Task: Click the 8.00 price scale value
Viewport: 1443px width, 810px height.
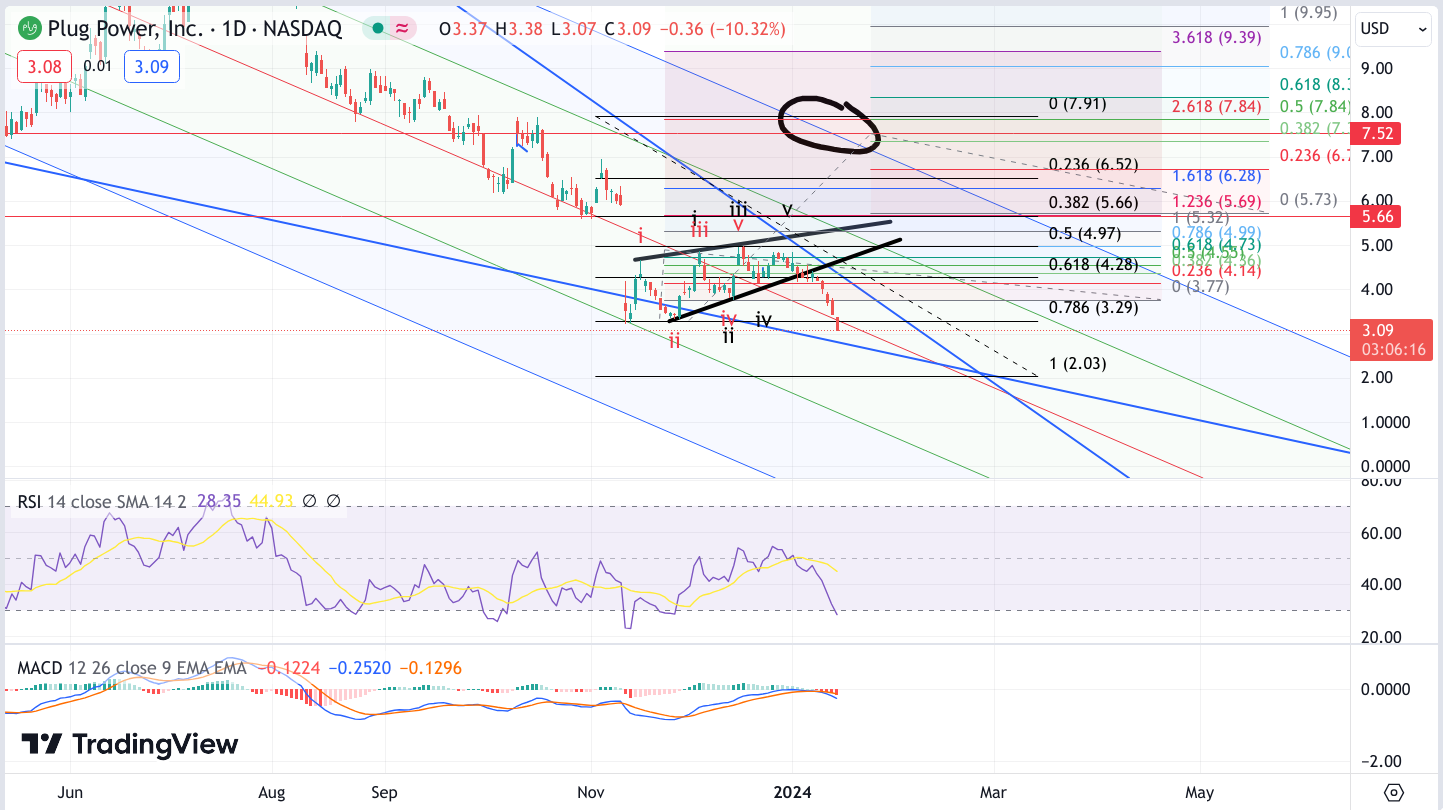Action: [x=1377, y=112]
